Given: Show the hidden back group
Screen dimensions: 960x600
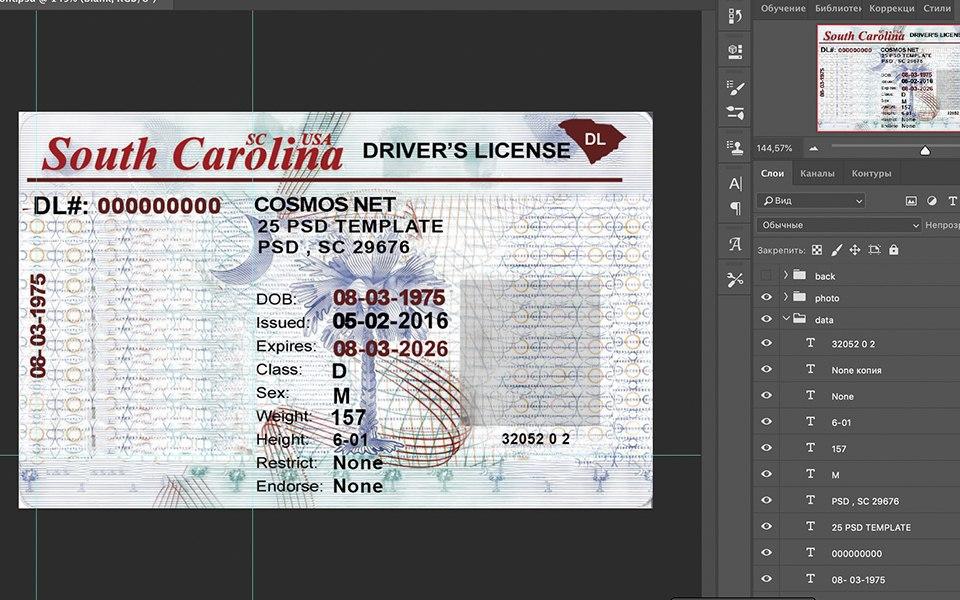Looking at the screenshot, I should point(767,276).
